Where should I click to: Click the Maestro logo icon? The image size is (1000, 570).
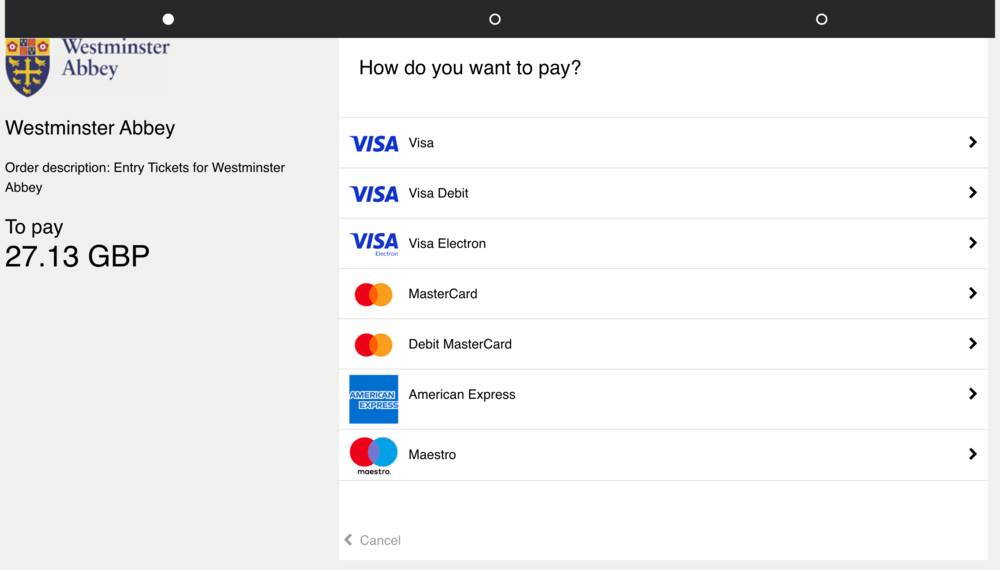(x=374, y=455)
